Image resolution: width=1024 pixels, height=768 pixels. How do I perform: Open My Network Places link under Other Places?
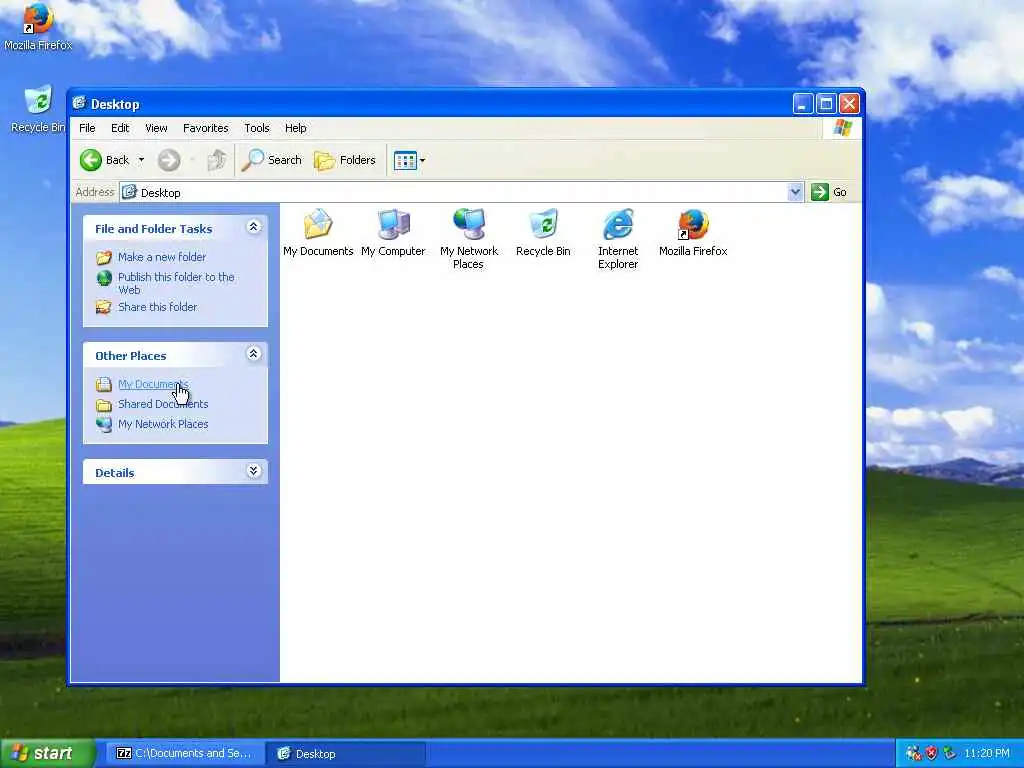pos(163,424)
